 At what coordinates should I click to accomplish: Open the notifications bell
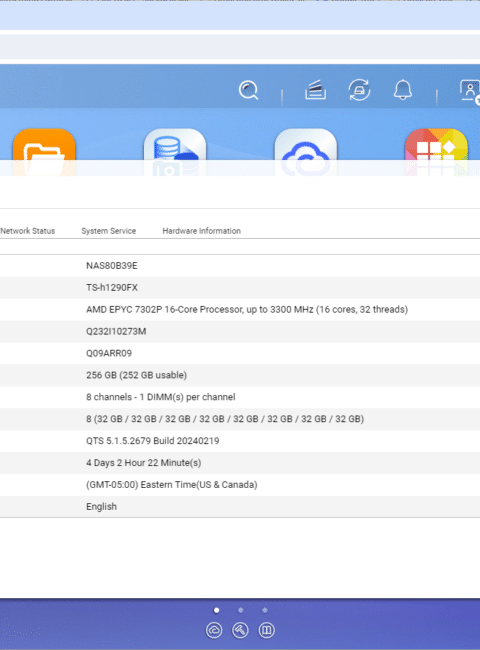point(403,90)
